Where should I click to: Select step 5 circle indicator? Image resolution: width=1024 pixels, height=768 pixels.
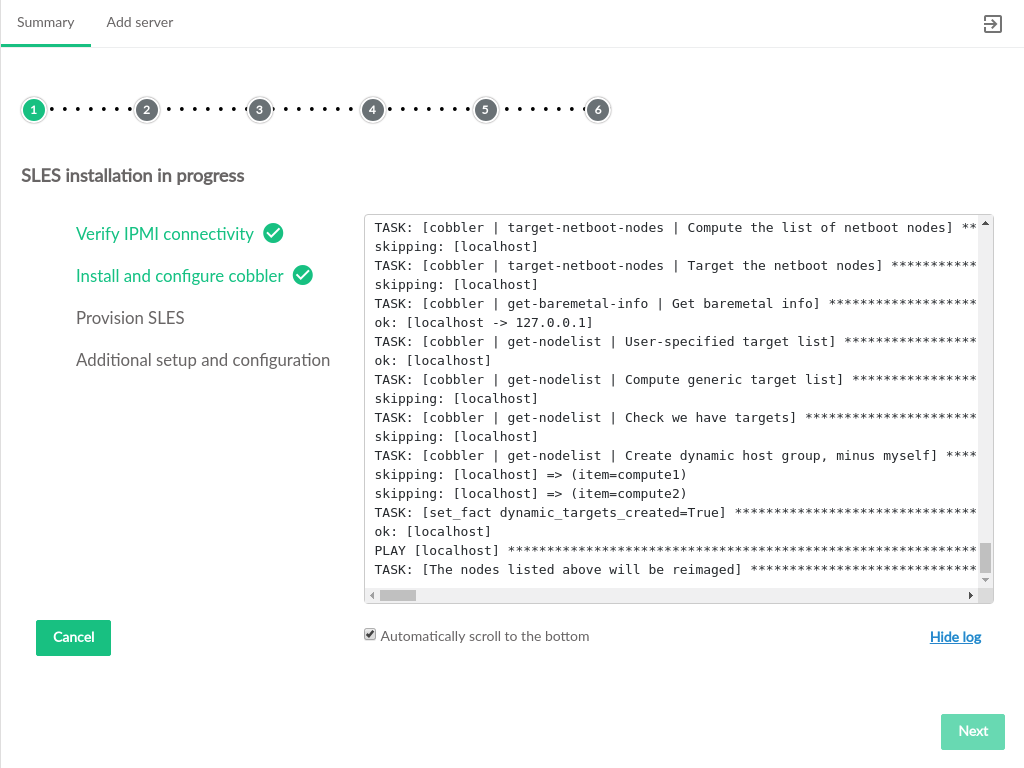point(486,110)
